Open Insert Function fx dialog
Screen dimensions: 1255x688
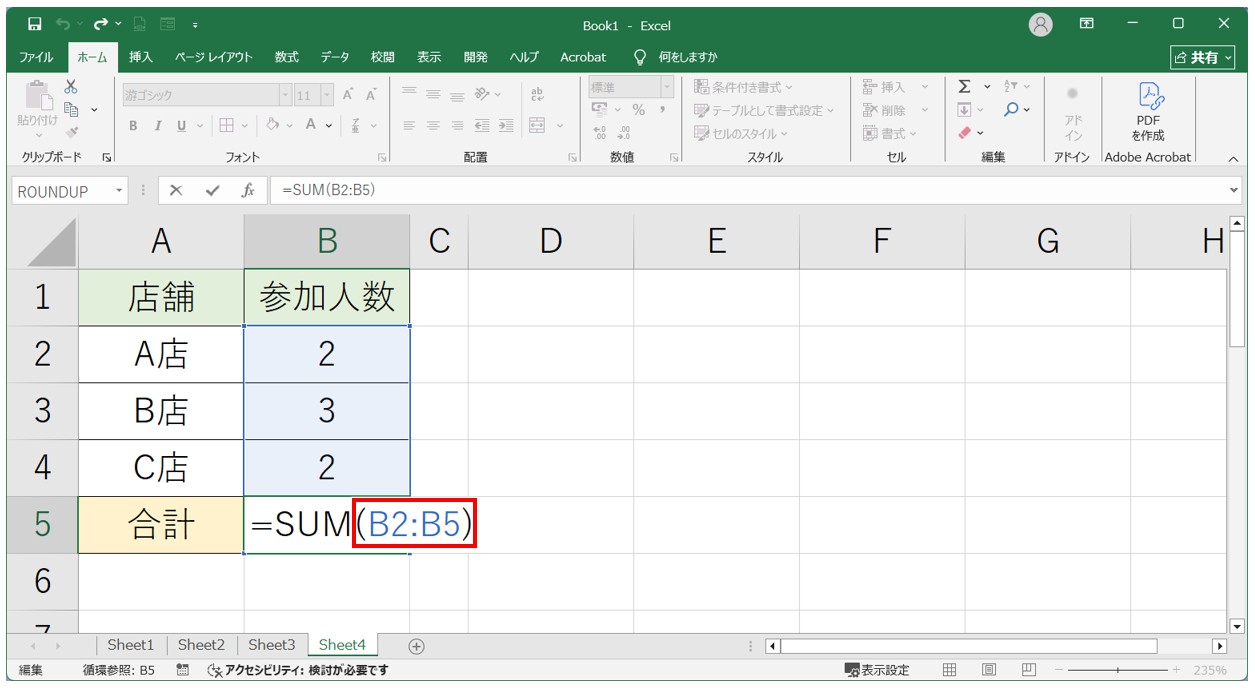tap(248, 191)
